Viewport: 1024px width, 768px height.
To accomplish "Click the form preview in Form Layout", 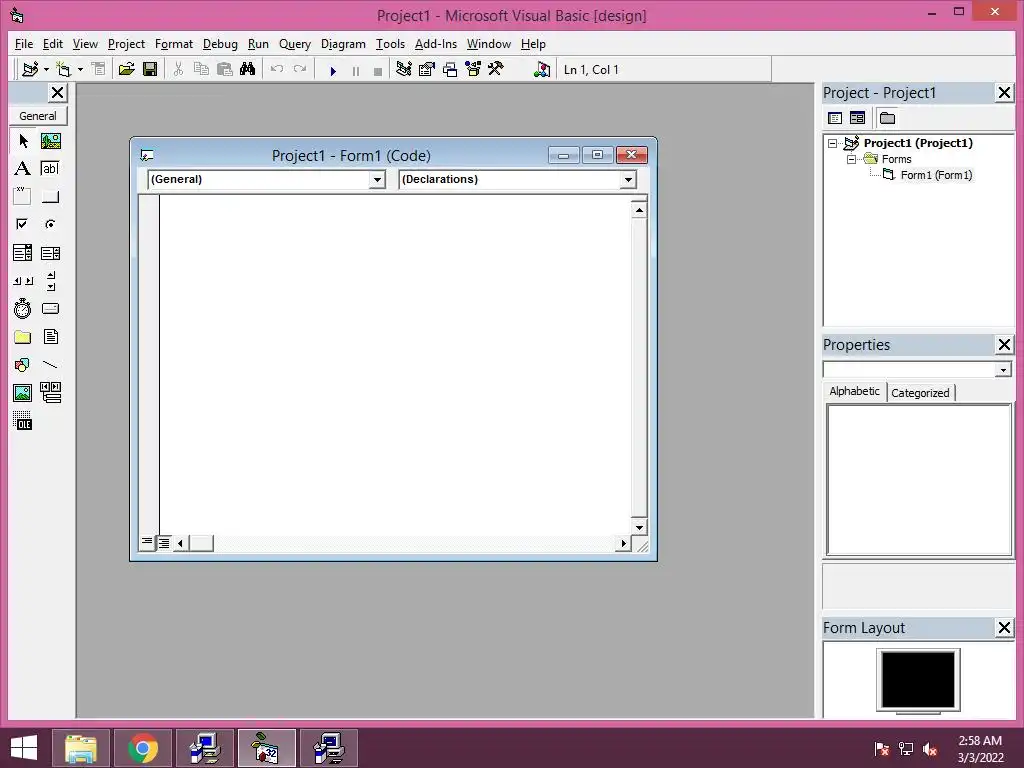I will [x=918, y=679].
